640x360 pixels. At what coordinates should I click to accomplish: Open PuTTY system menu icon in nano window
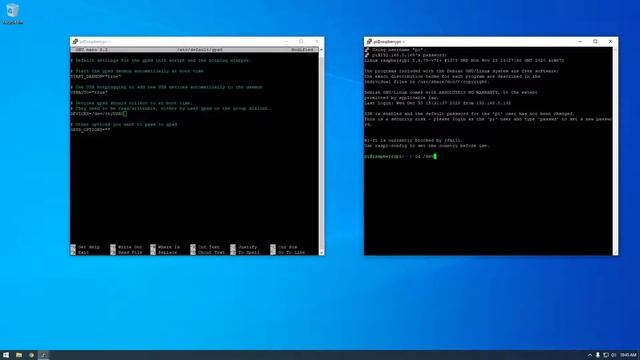pos(75,42)
